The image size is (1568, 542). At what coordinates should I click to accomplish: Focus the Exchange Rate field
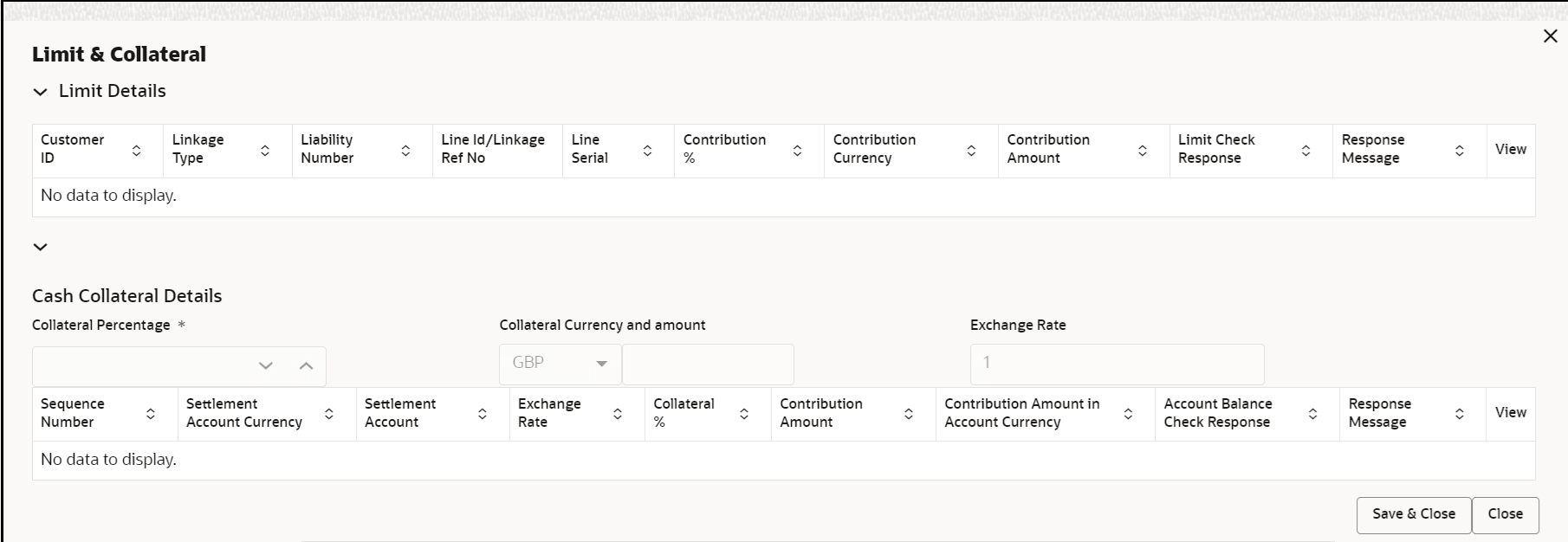pyautogui.click(x=1116, y=364)
